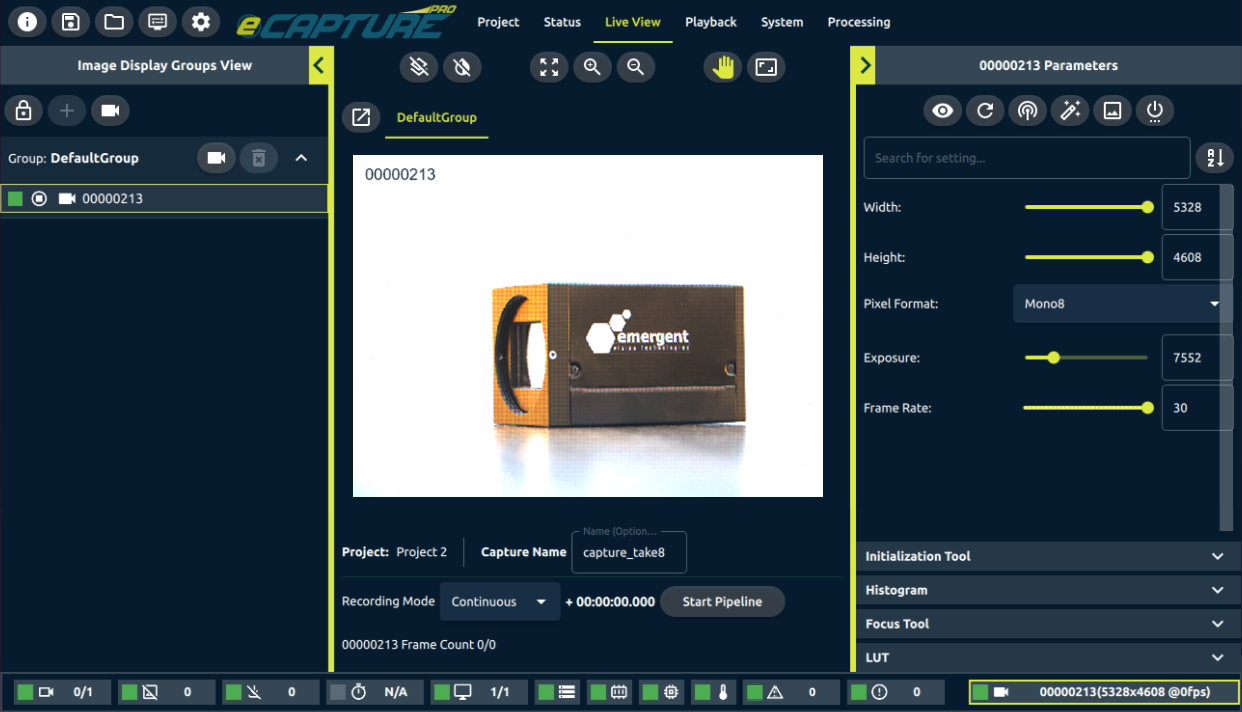Screen dimensions: 1242x712
Task: Click the lock icon in groups view
Action: (24, 110)
